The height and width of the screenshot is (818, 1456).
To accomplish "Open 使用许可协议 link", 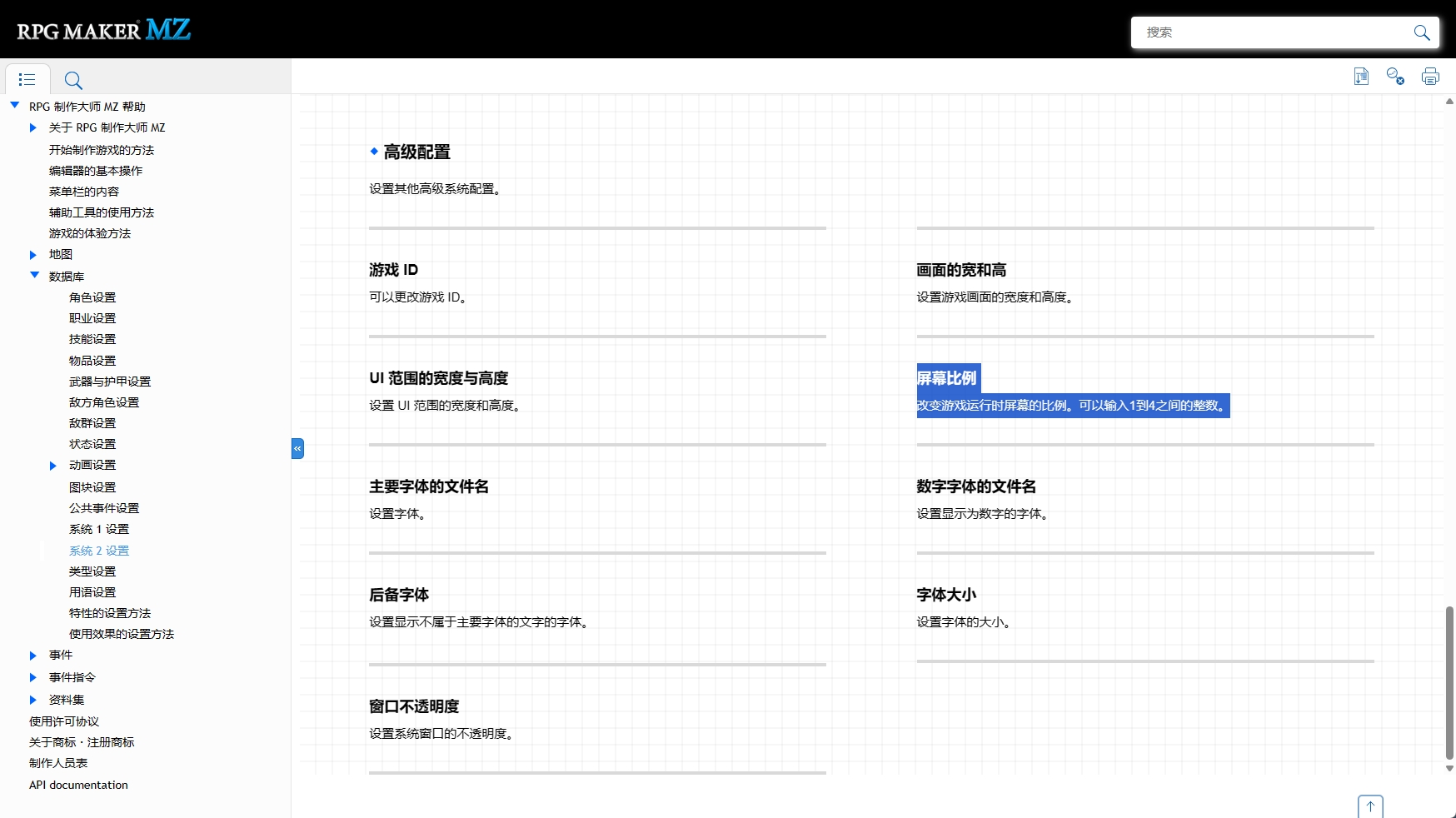I will tap(64, 721).
